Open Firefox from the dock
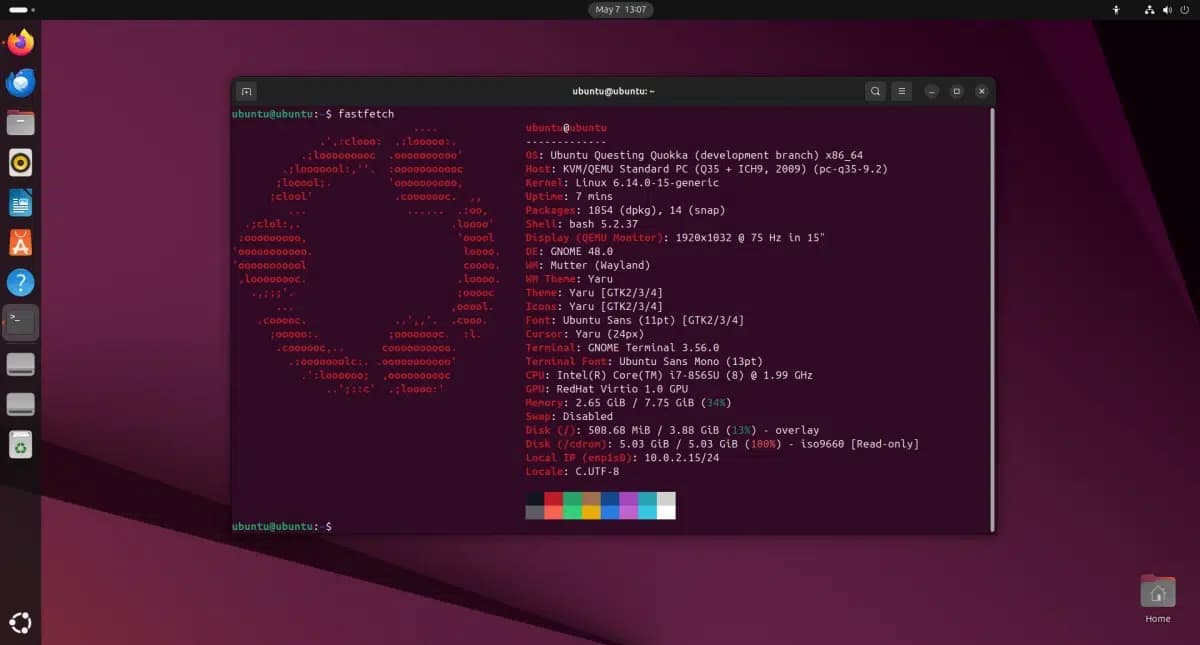 (x=20, y=42)
